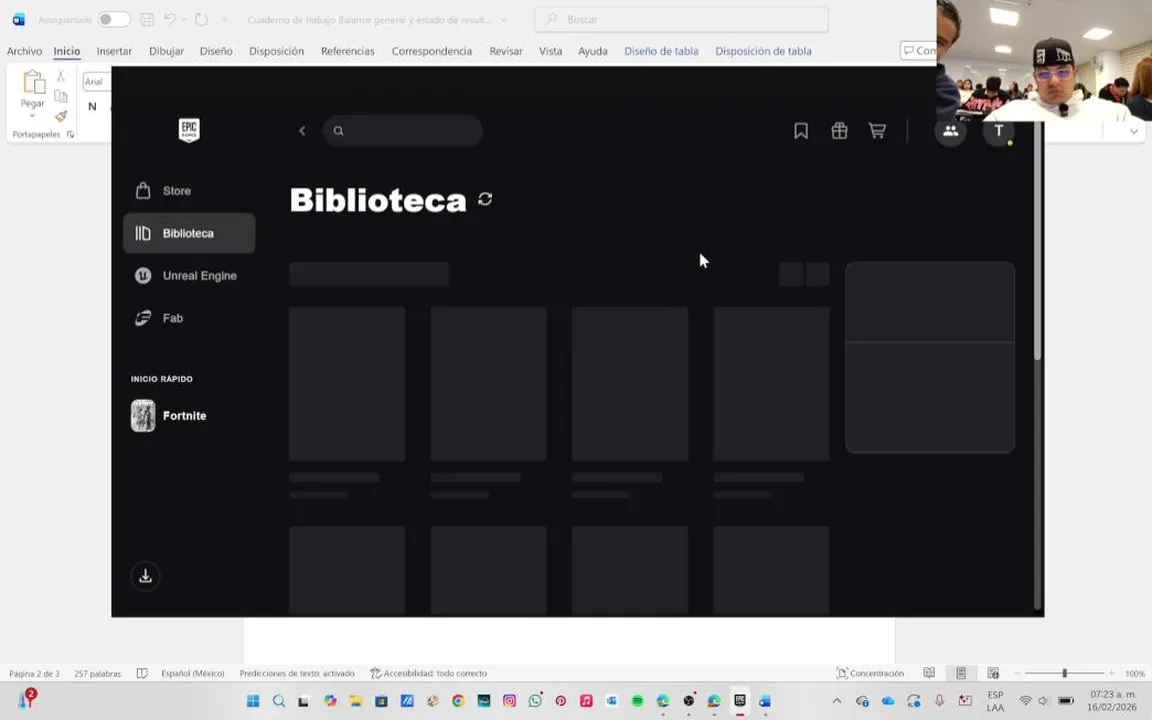Image resolution: width=1152 pixels, height=720 pixels.
Task: Cut selection with the scissors icon
Action: pyautogui.click(x=61, y=76)
